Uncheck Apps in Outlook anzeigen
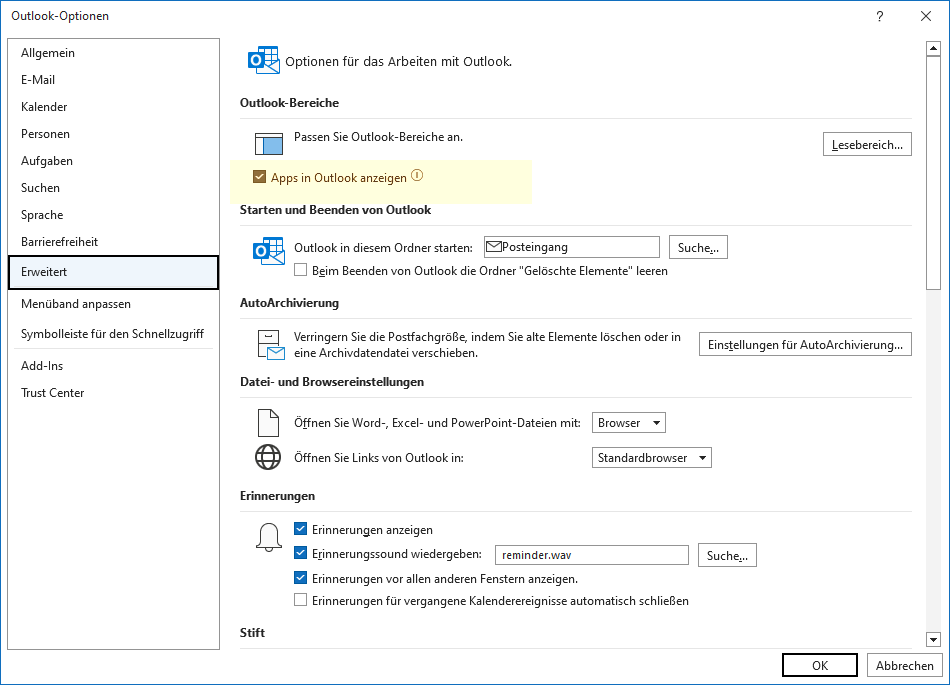The height and width of the screenshot is (685, 950). pyautogui.click(x=259, y=177)
